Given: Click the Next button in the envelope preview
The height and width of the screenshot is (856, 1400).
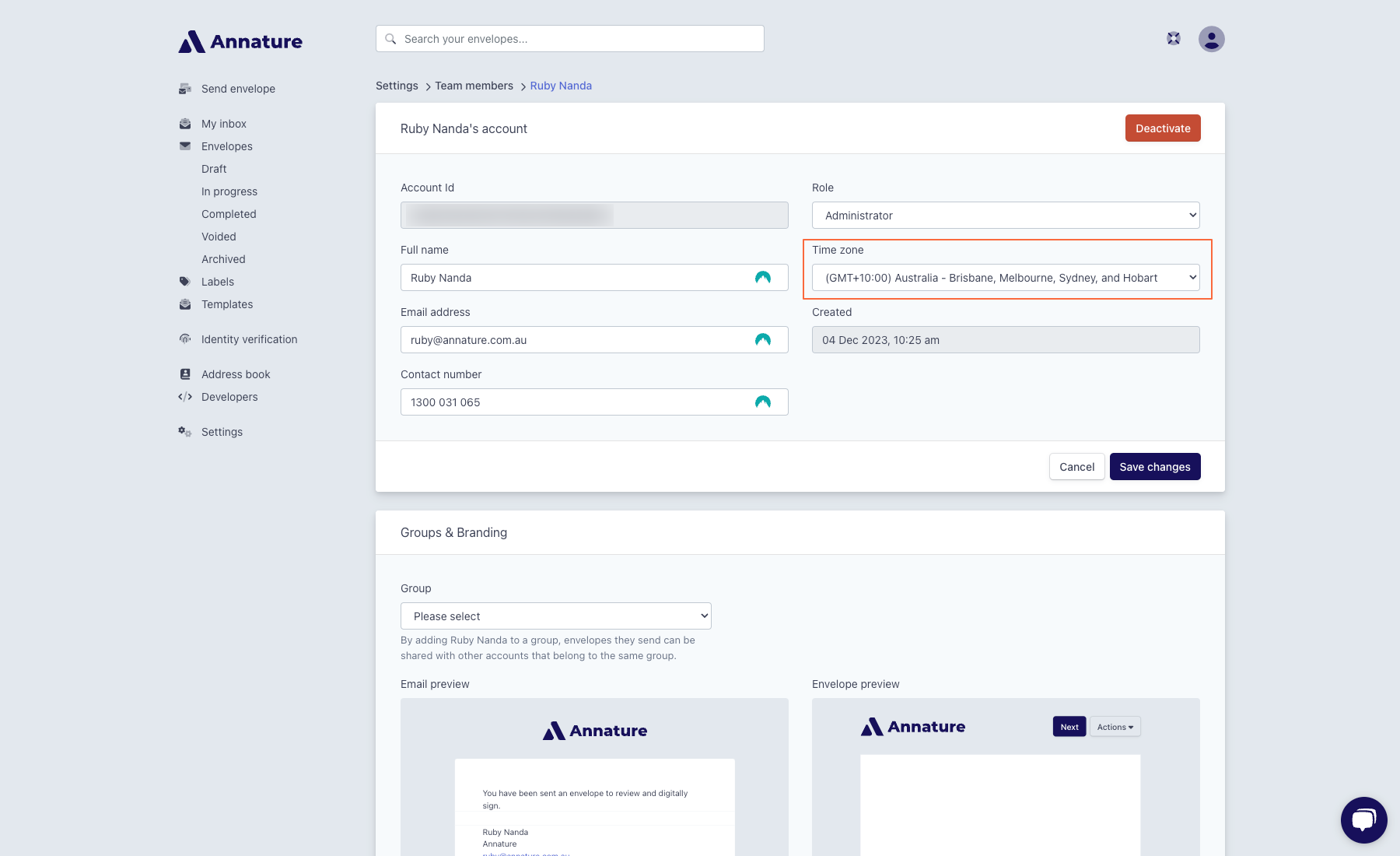Looking at the screenshot, I should tap(1069, 727).
